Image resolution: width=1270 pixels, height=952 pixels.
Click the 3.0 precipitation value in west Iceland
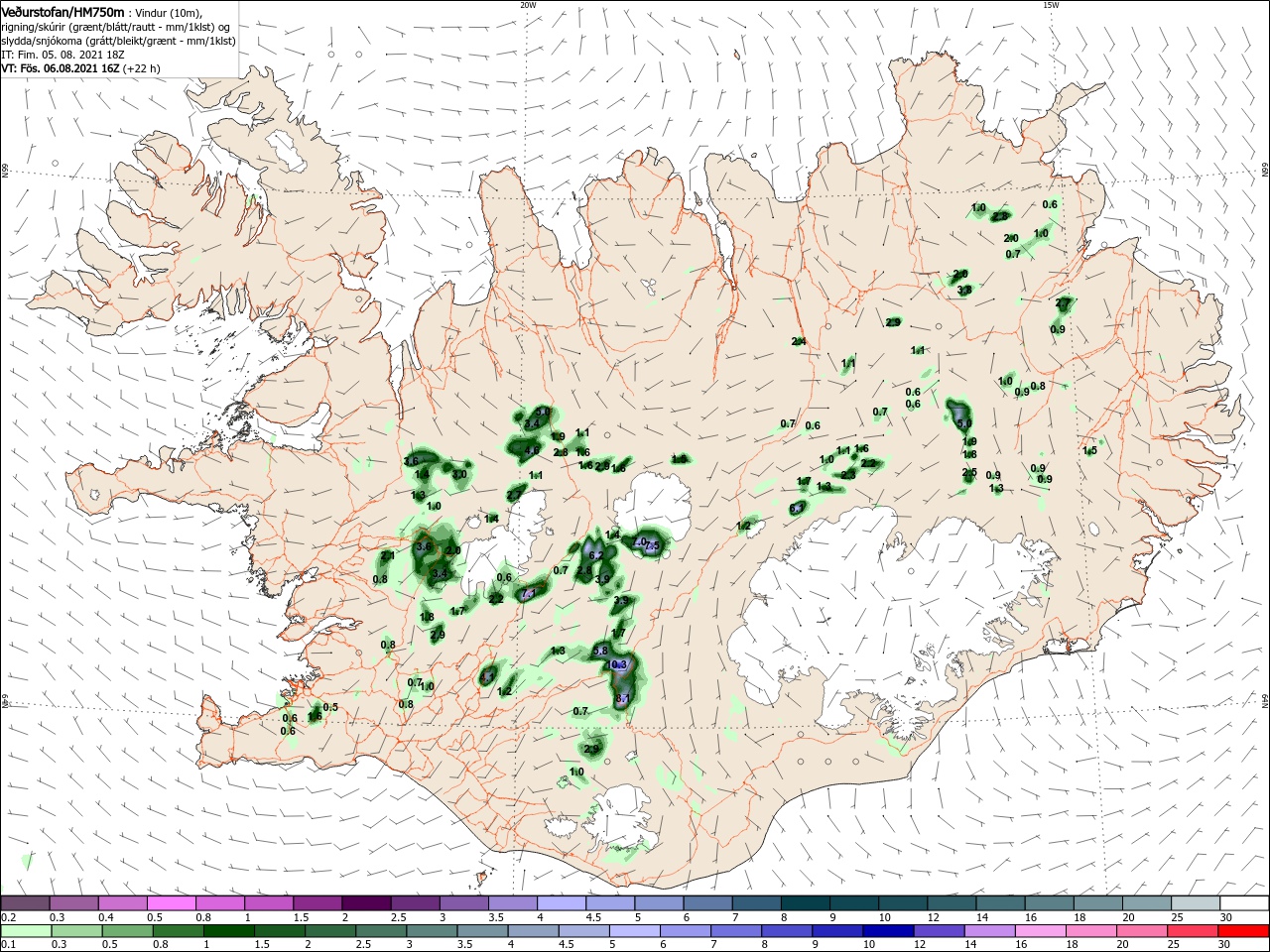click(x=459, y=475)
